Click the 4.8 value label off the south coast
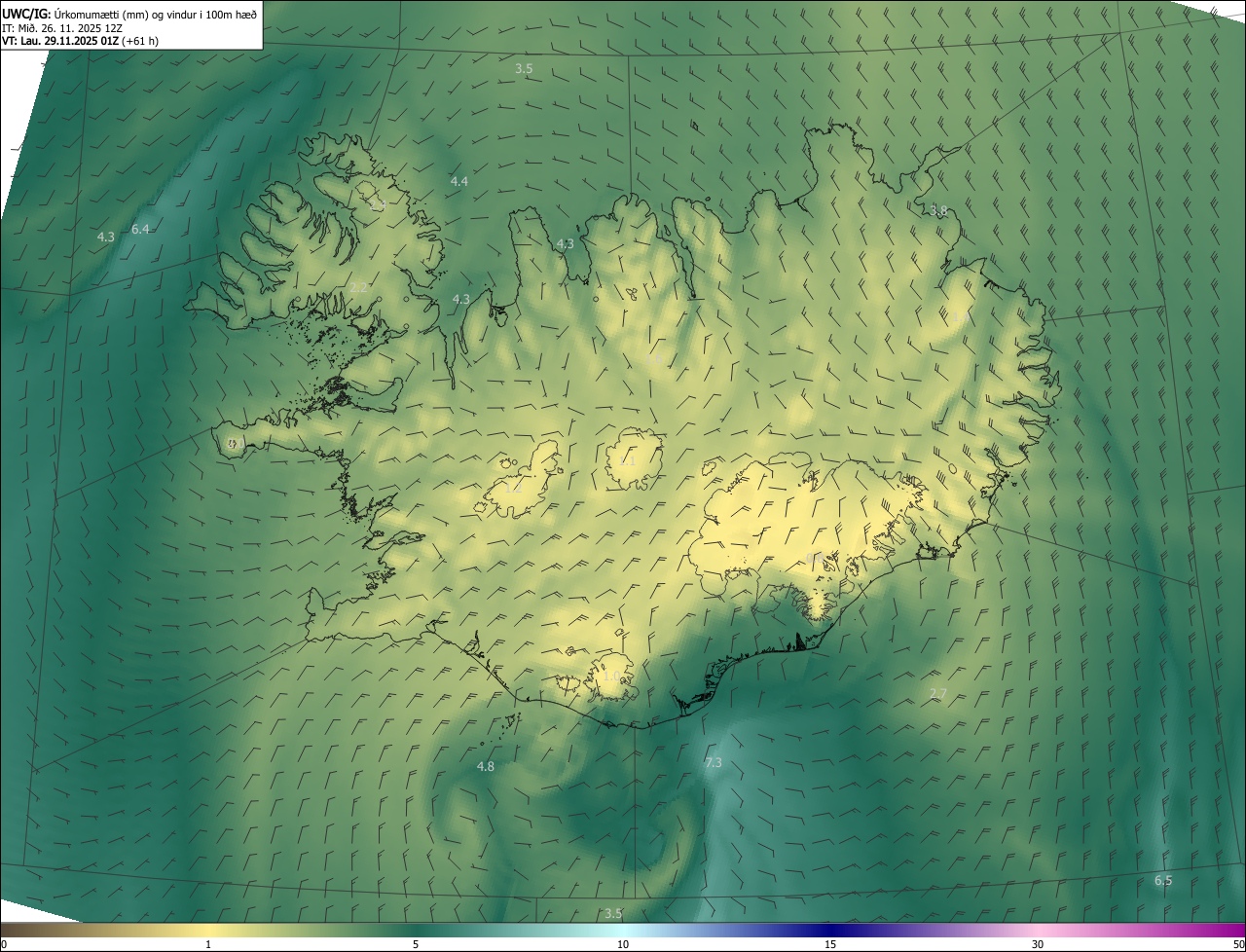The image size is (1246, 952). click(x=486, y=766)
